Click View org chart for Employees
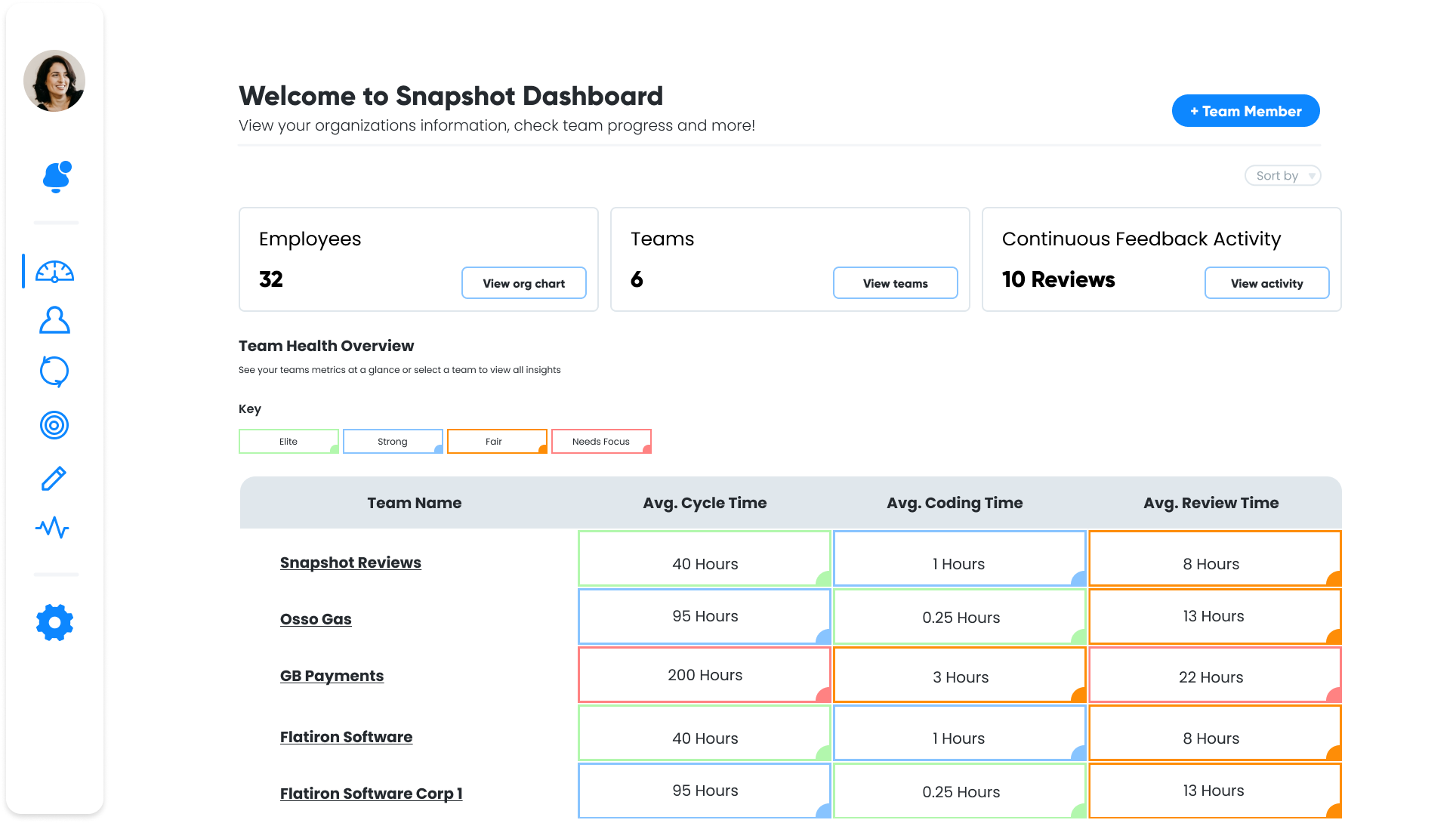The image size is (1456, 823). [x=523, y=282]
